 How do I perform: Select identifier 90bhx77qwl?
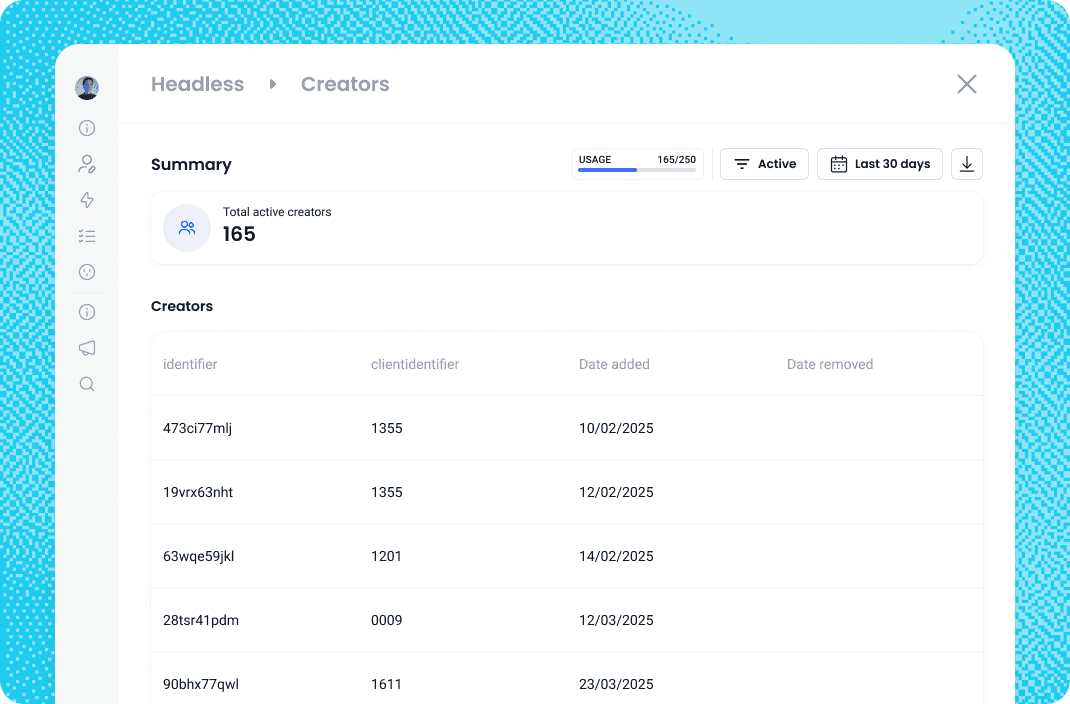(x=201, y=684)
